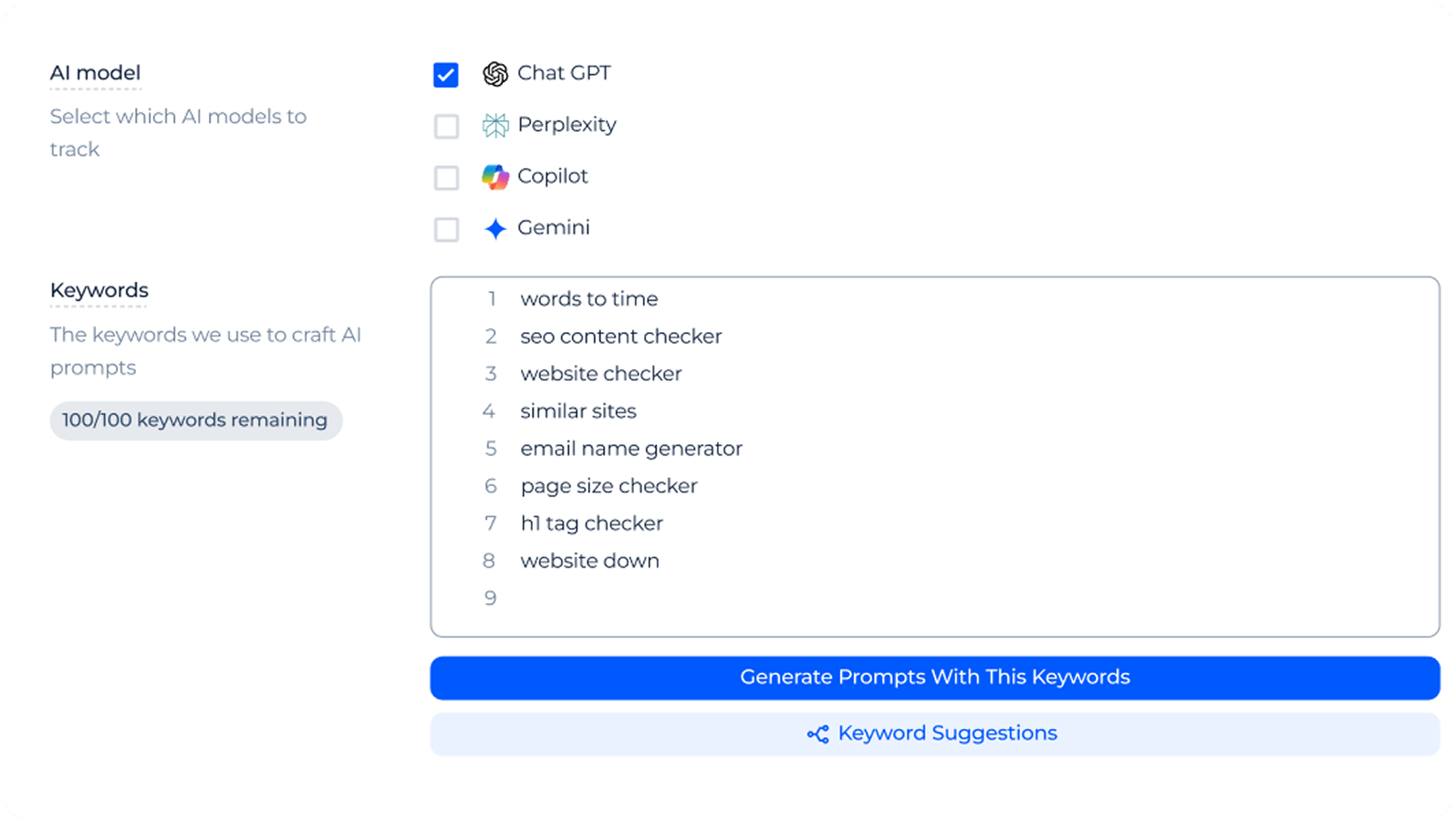The image size is (1456, 821).
Task: Click the keyword 'h1 tag checker'
Action: tap(591, 523)
